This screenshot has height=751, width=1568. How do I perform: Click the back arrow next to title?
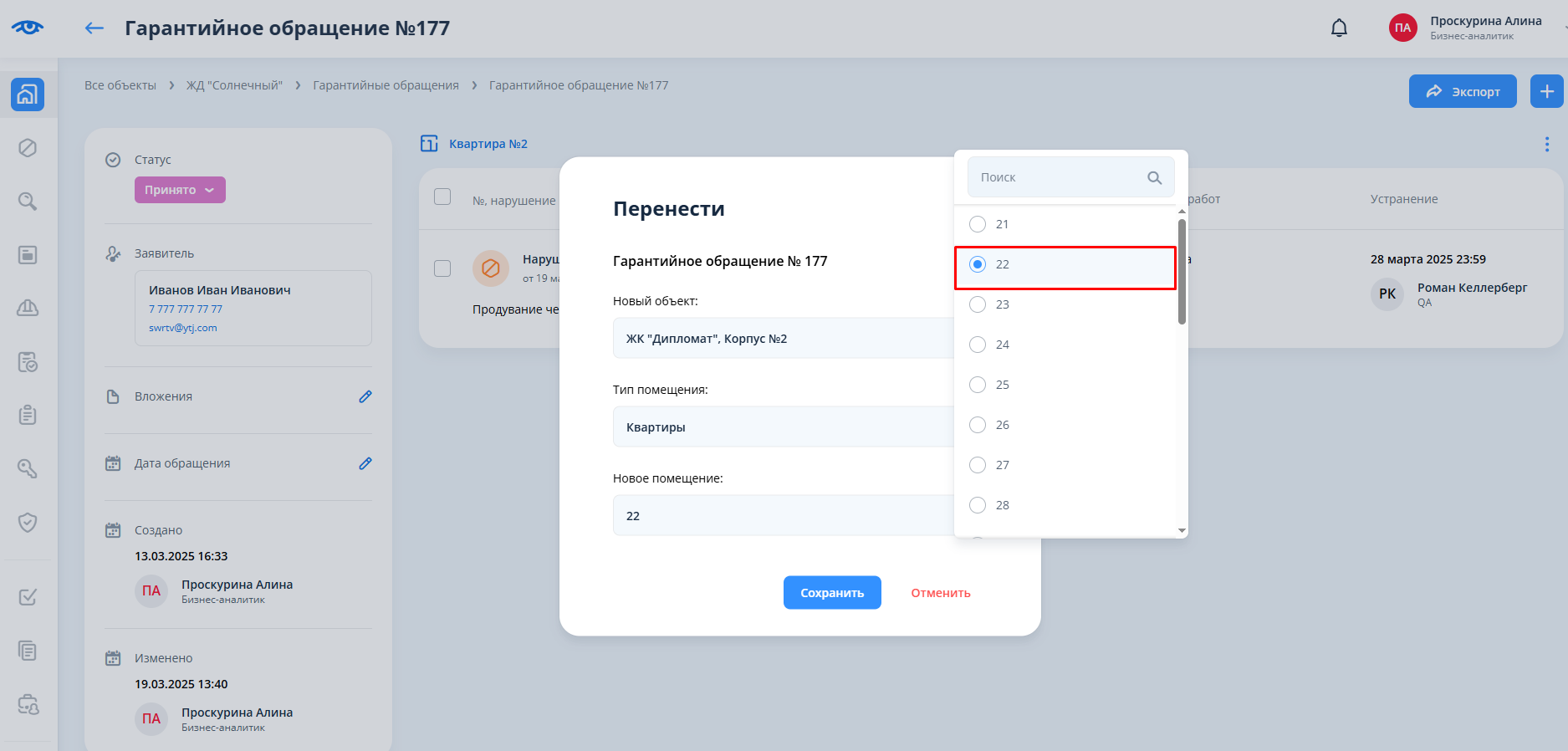coord(94,28)
